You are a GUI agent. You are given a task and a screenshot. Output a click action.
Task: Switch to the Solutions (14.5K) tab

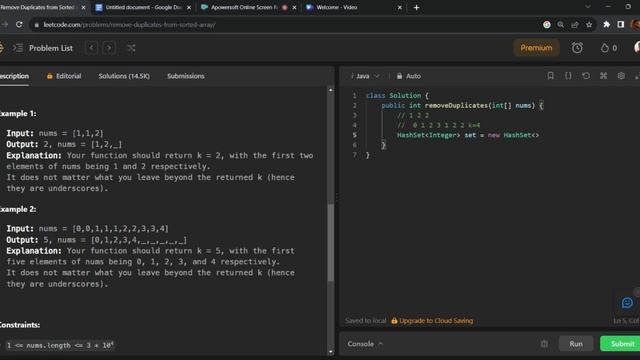point(124,76)
